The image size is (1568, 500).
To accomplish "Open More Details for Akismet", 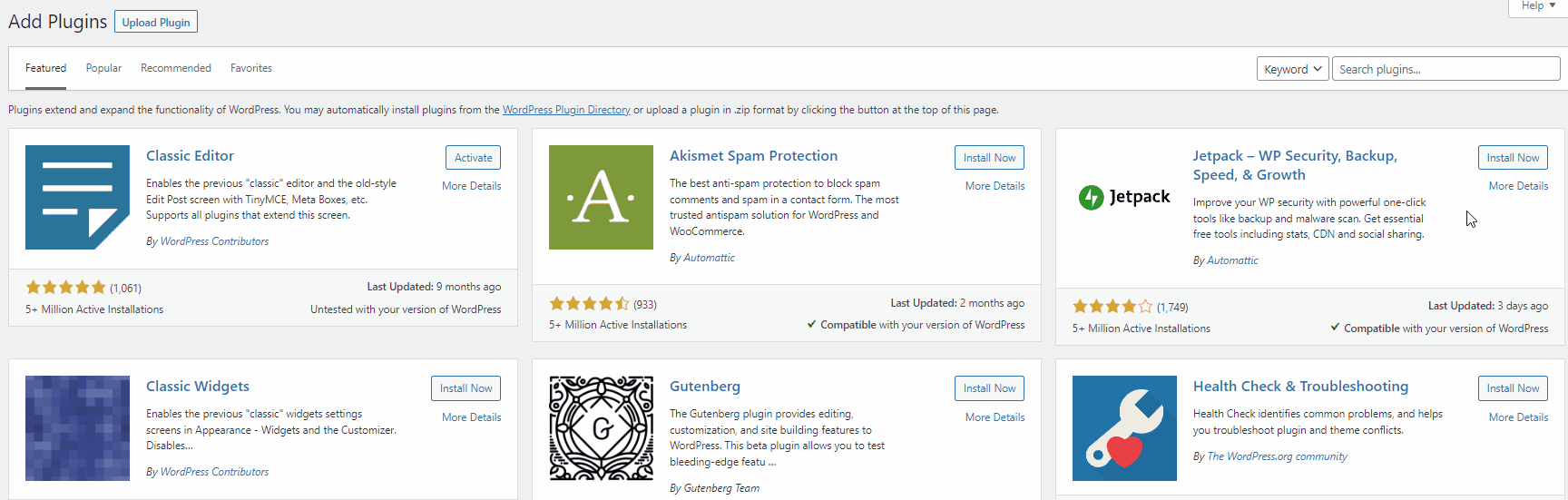I will (995, 186).
